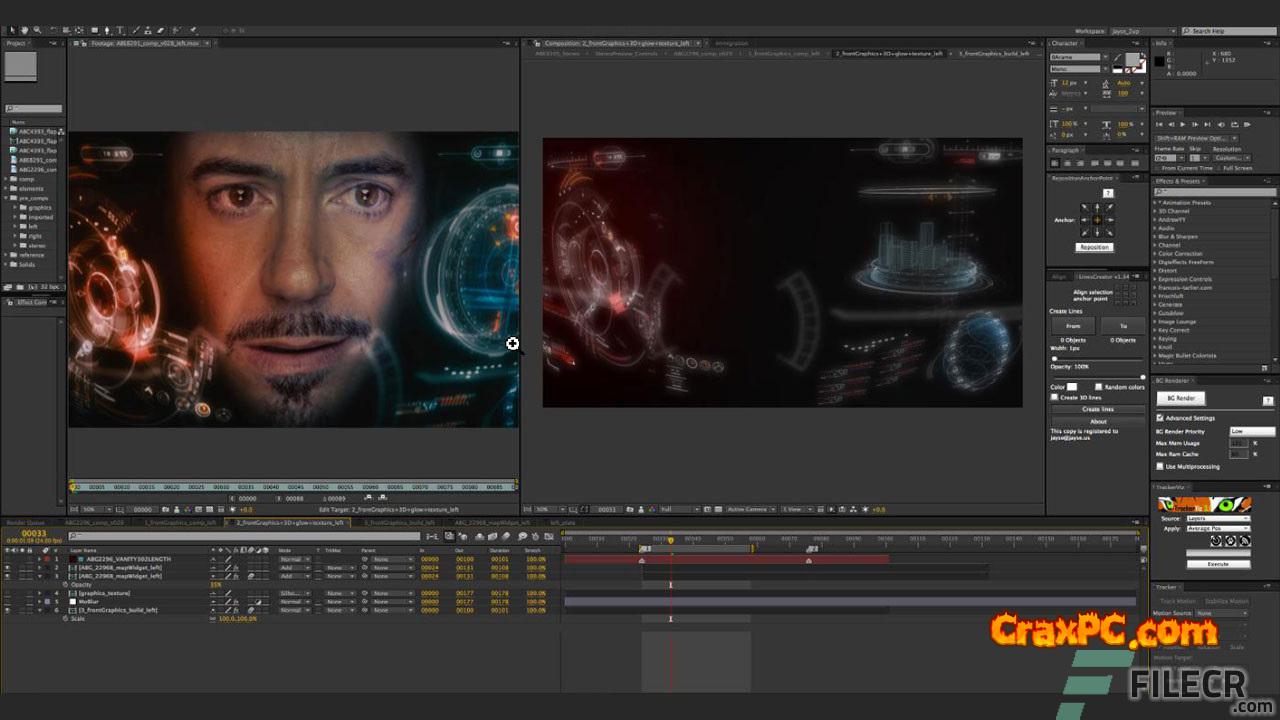The image size is (1280, 720).
Task: Enable the Use Multiprocessing checkbox
Action: pyautogui.click(x=1160, y=466)
